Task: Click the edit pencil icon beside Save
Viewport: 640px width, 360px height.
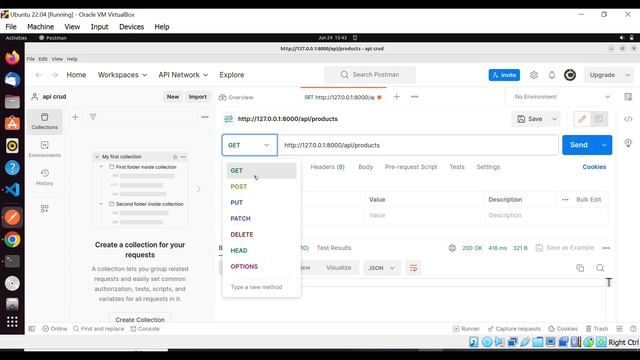Action: click(582, 119)
